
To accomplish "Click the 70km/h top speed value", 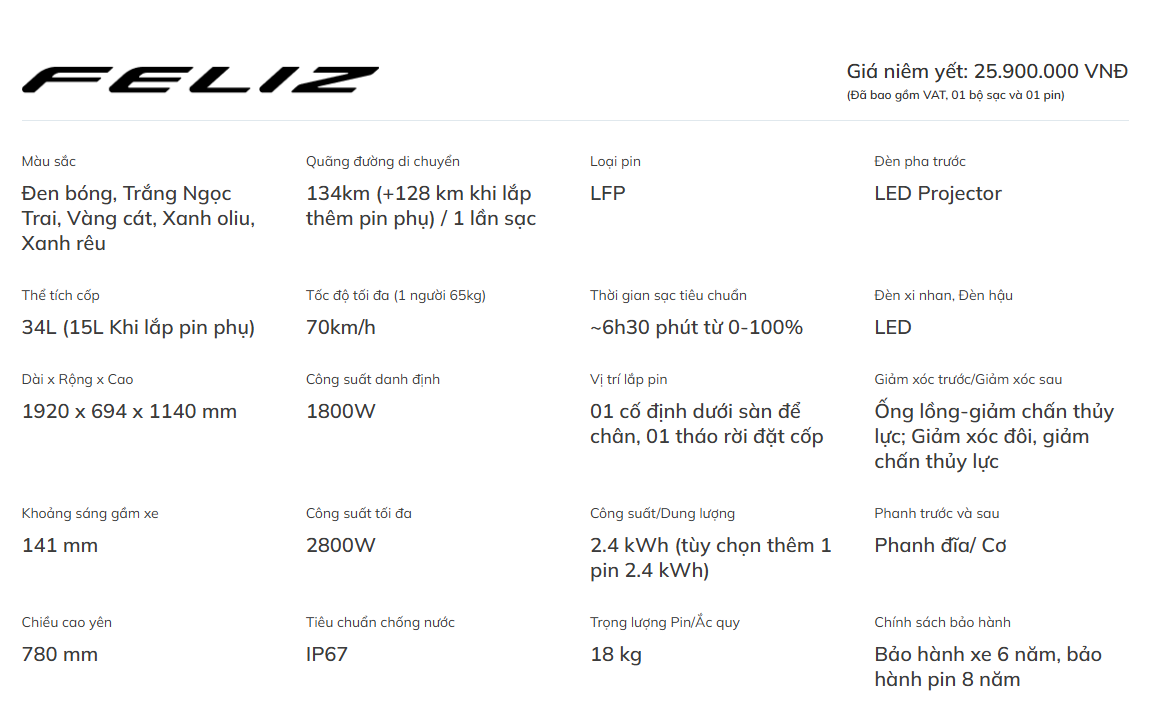I will (341, 327).
